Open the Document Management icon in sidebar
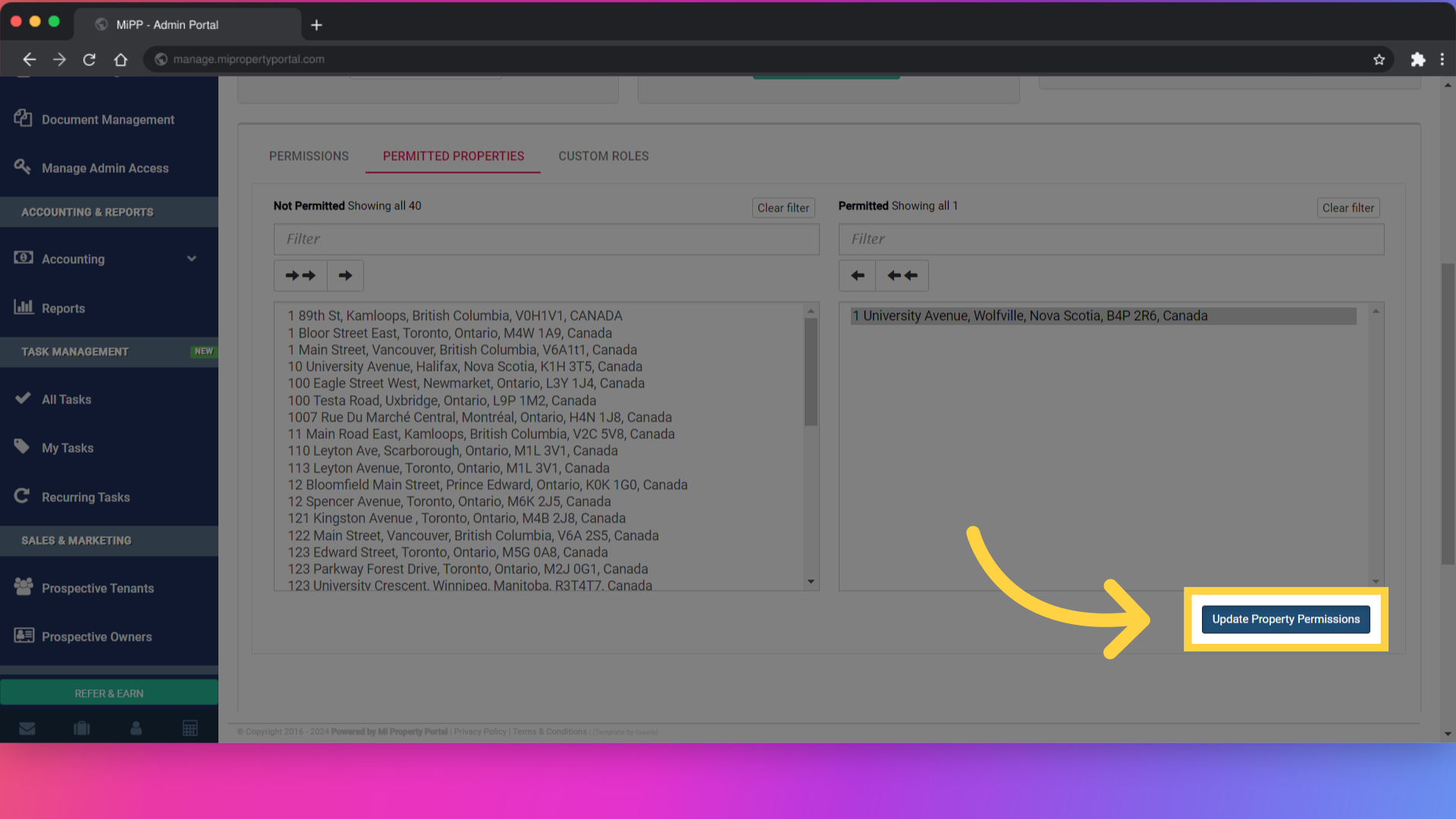Image resolution: width=1456 pixels, height=819 pixels. click(x=23, y=118)
